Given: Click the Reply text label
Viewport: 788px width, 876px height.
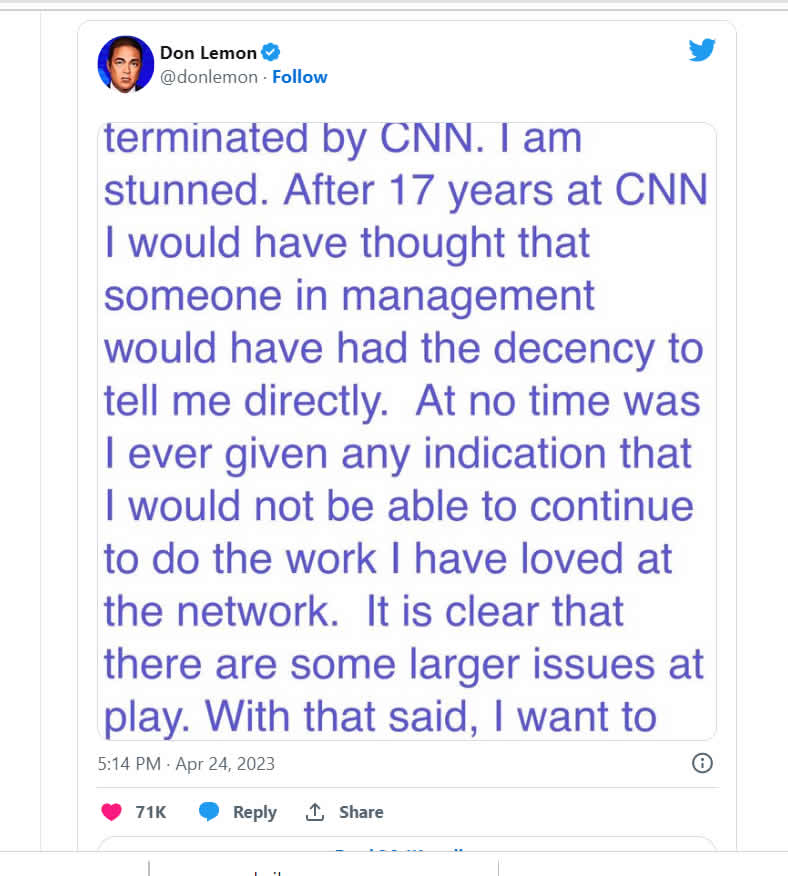Looking at the screenshot, I should [254, 812].
